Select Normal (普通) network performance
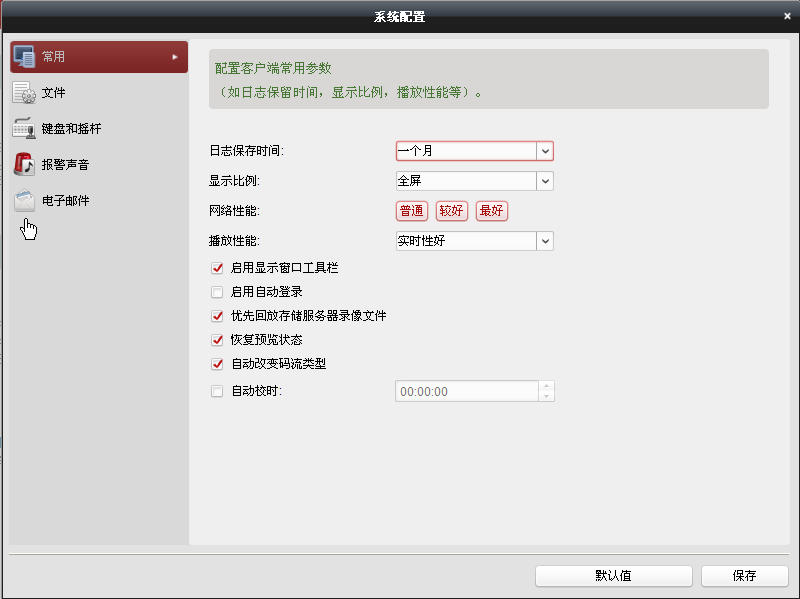Viewport: 800px width, 599px height. [x=411, y=211]
